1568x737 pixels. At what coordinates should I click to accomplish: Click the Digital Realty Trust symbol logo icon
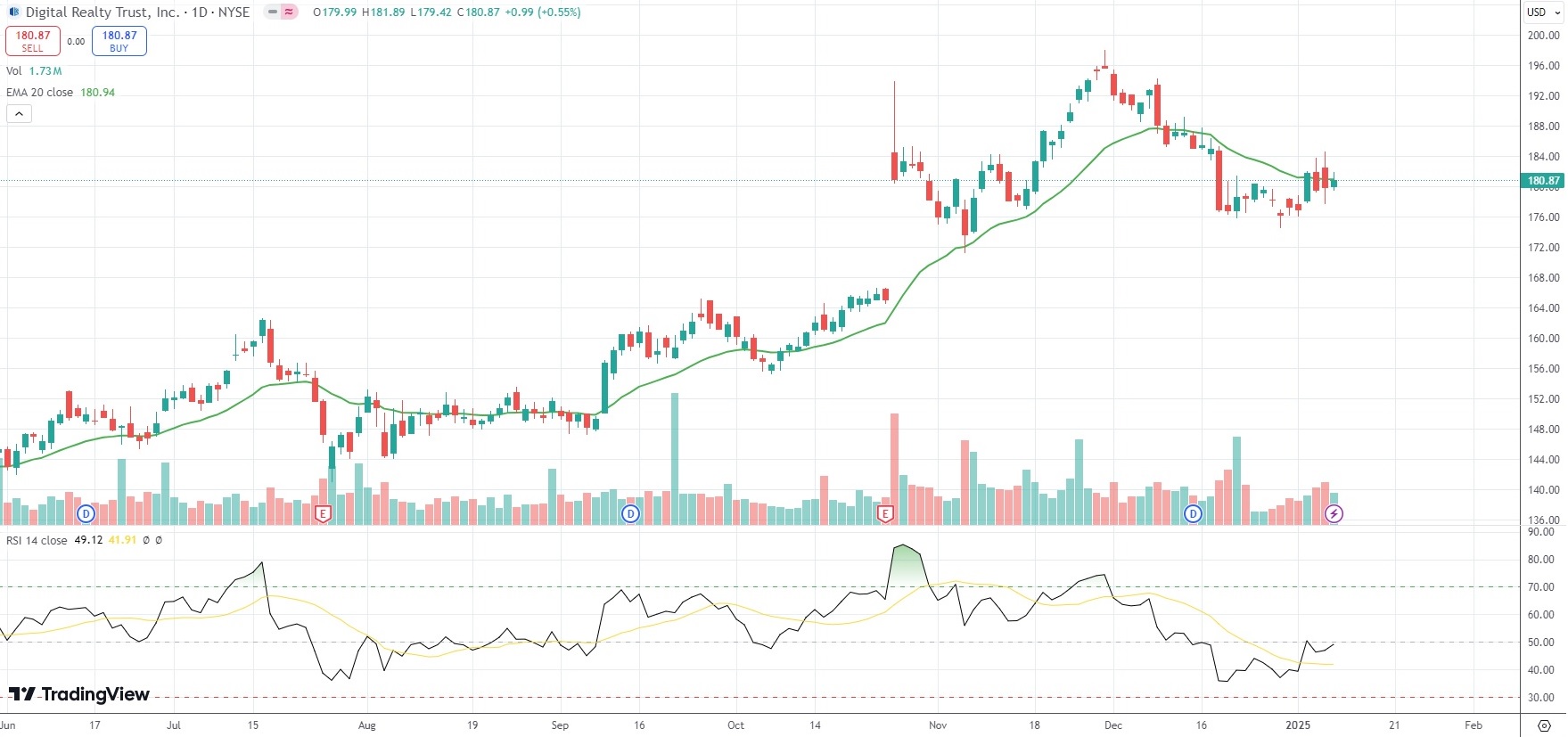pyautogui.click(x=13, y=12)
